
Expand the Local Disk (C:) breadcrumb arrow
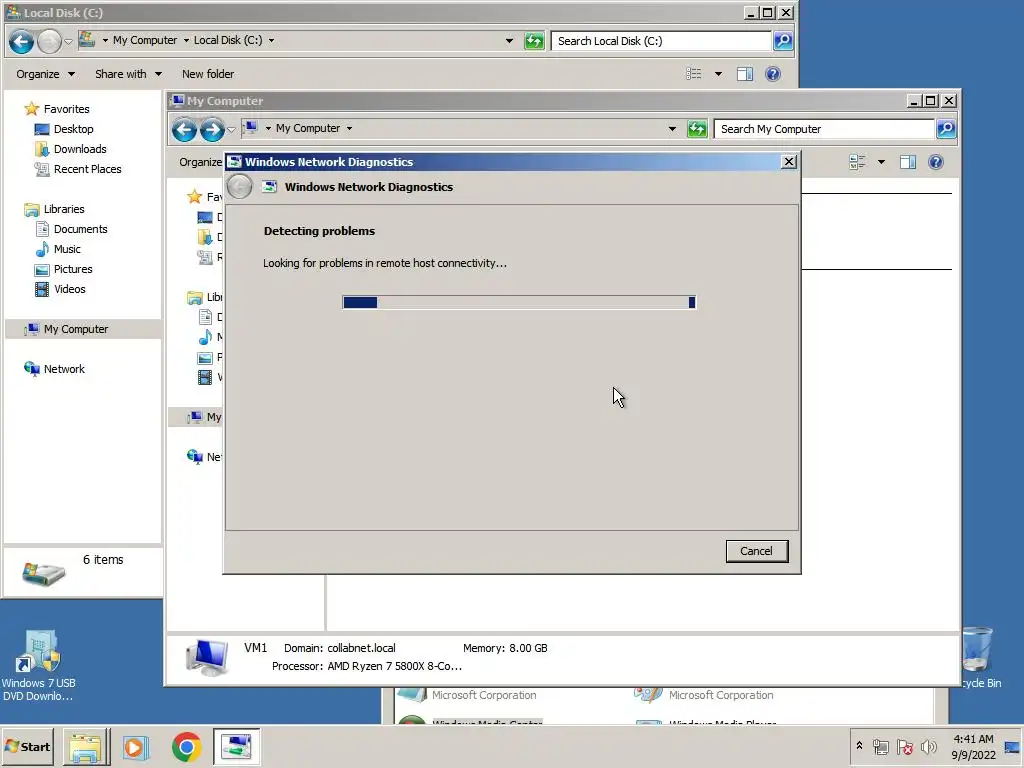[271, 40]
